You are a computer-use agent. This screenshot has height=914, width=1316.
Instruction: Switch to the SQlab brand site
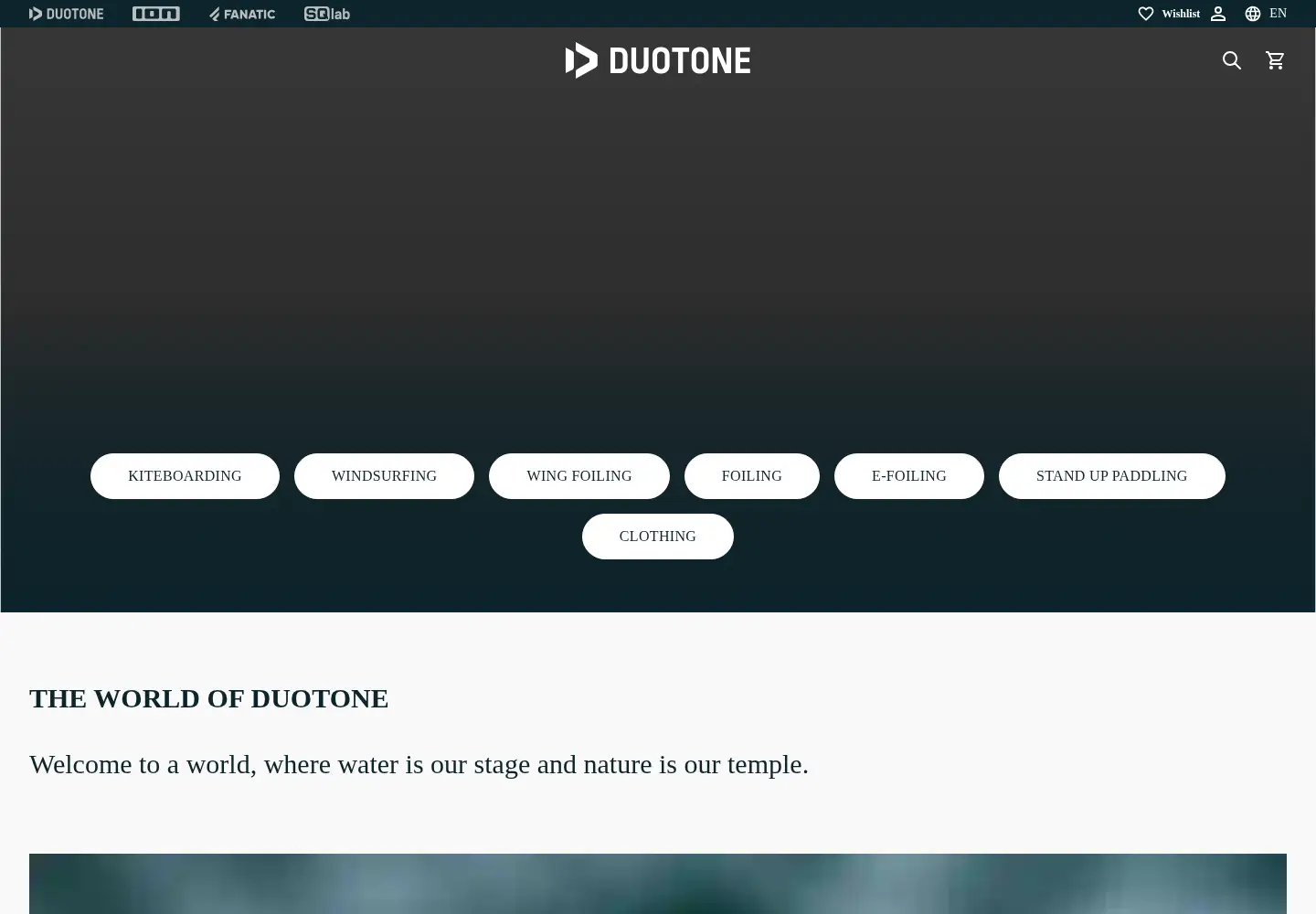point(327,14)
